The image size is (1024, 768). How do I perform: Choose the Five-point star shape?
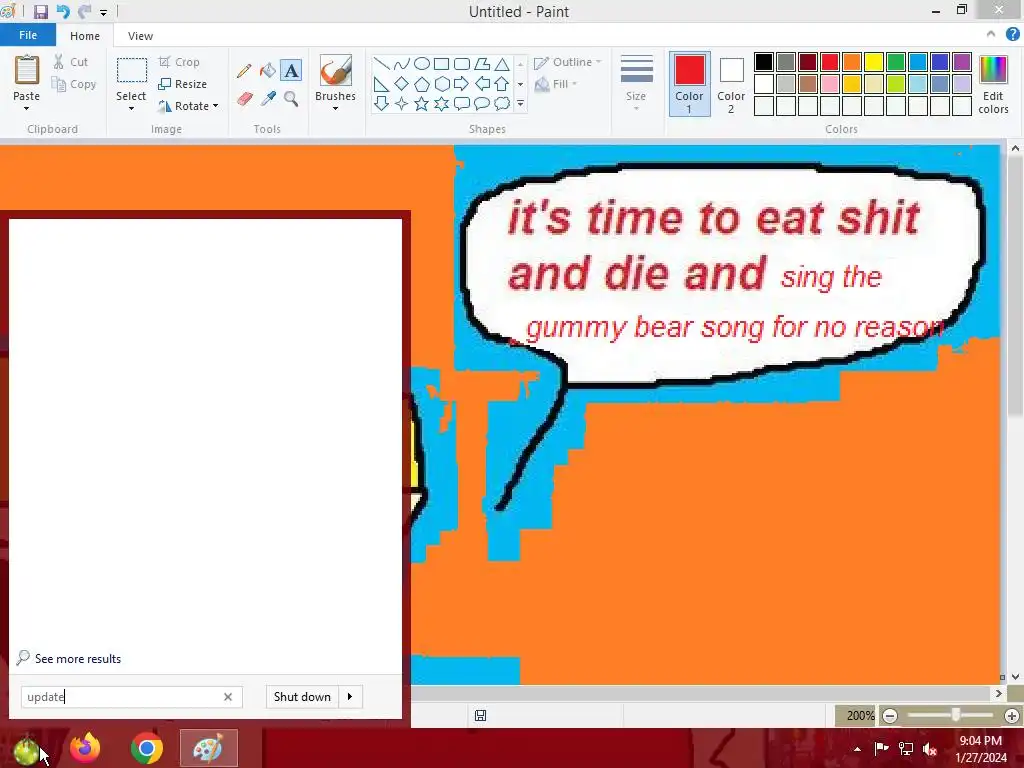(422, 103)
